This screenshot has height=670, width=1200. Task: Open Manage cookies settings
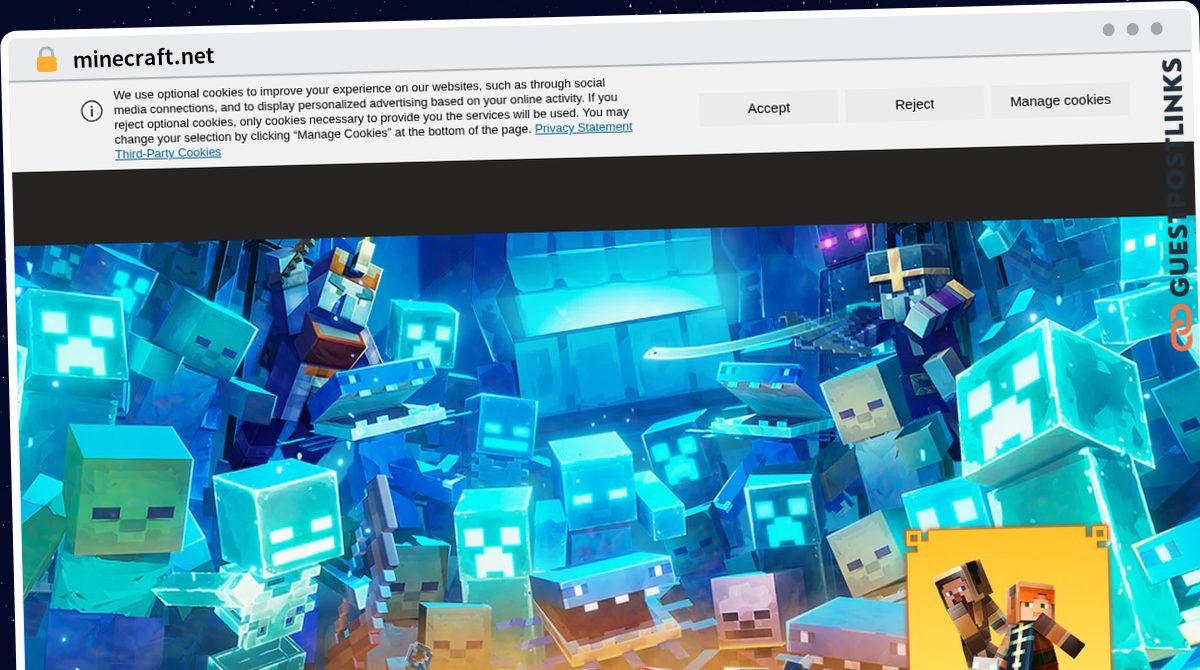[1060, 100]
